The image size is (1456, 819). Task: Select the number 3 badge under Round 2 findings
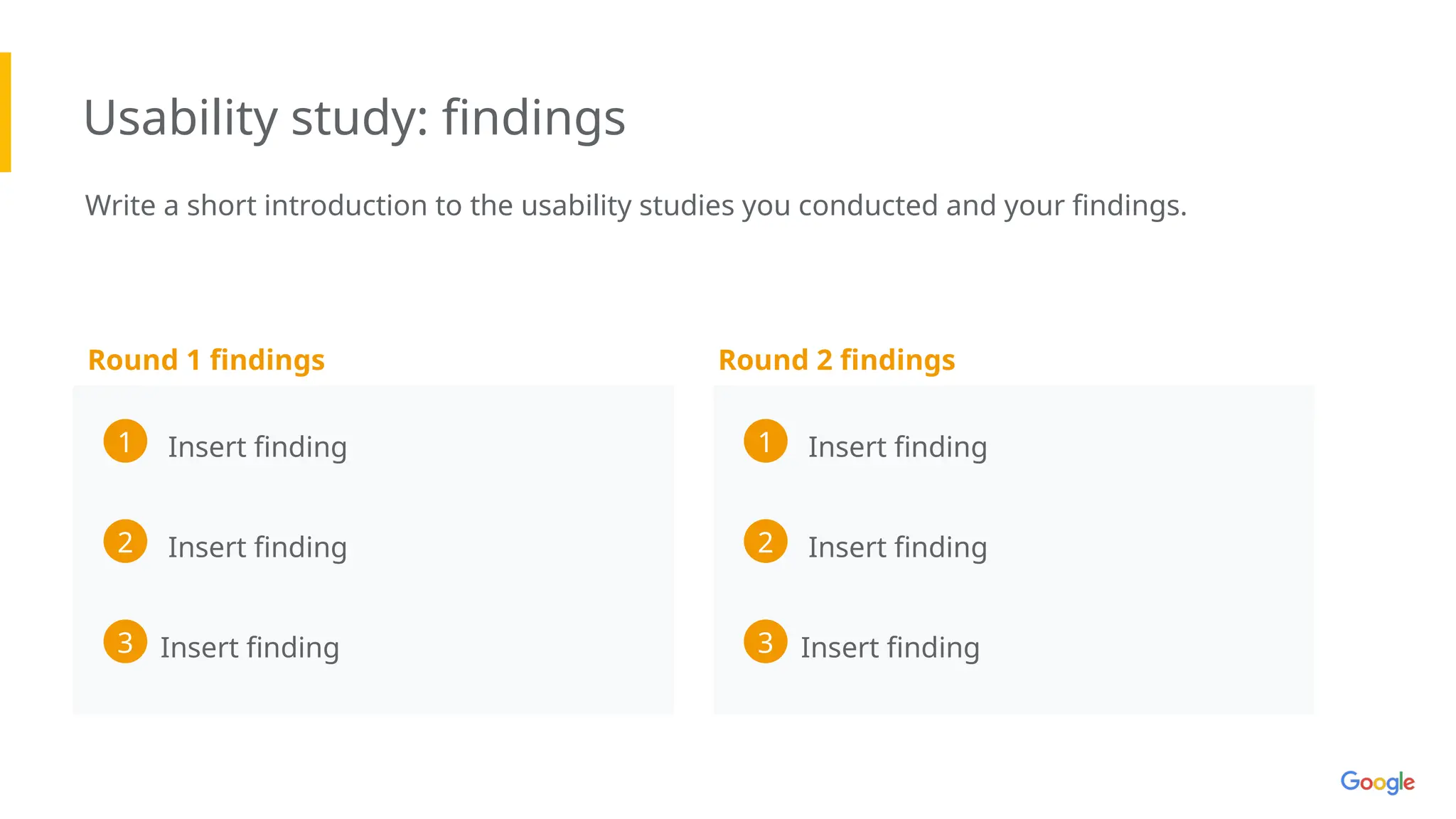[x=766, y=642]
